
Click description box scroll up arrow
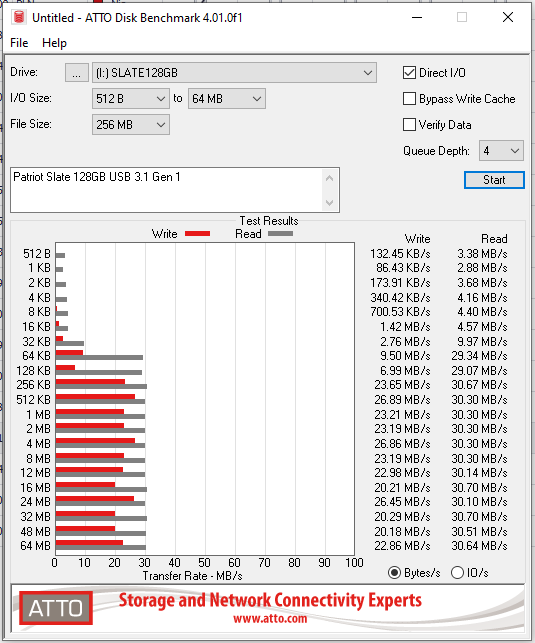pos(330,178)
